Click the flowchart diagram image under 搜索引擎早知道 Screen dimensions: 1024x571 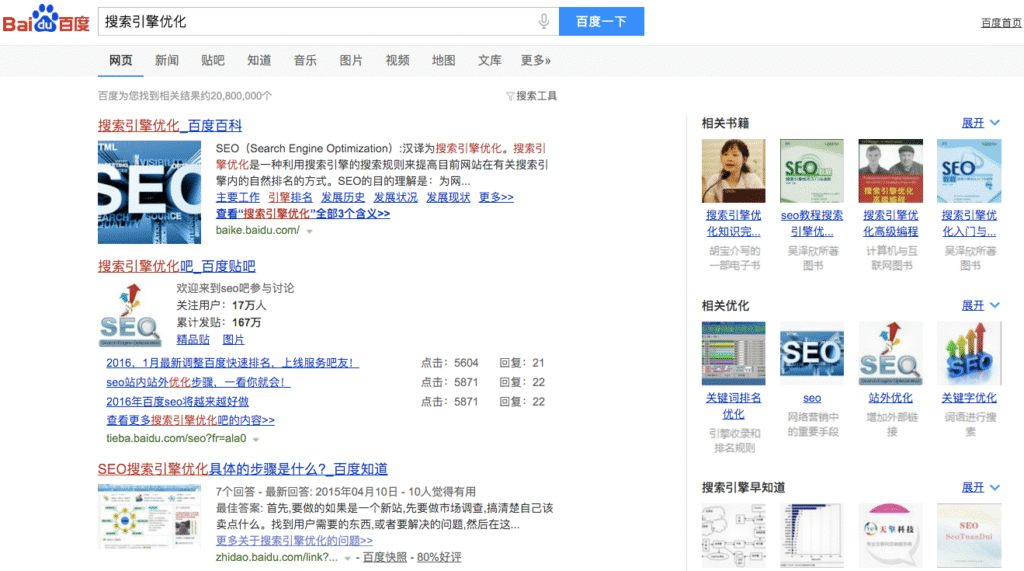point(733,535)
